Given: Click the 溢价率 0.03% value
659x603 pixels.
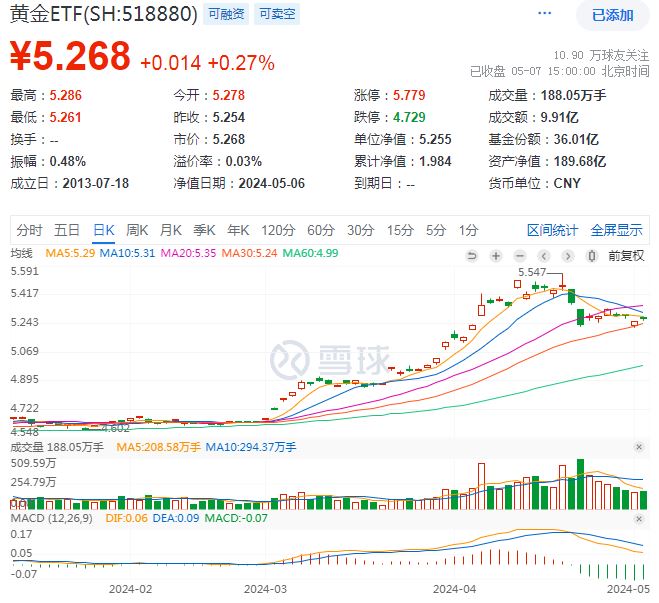Looking at the screenshot, I should tap(244, 161).
